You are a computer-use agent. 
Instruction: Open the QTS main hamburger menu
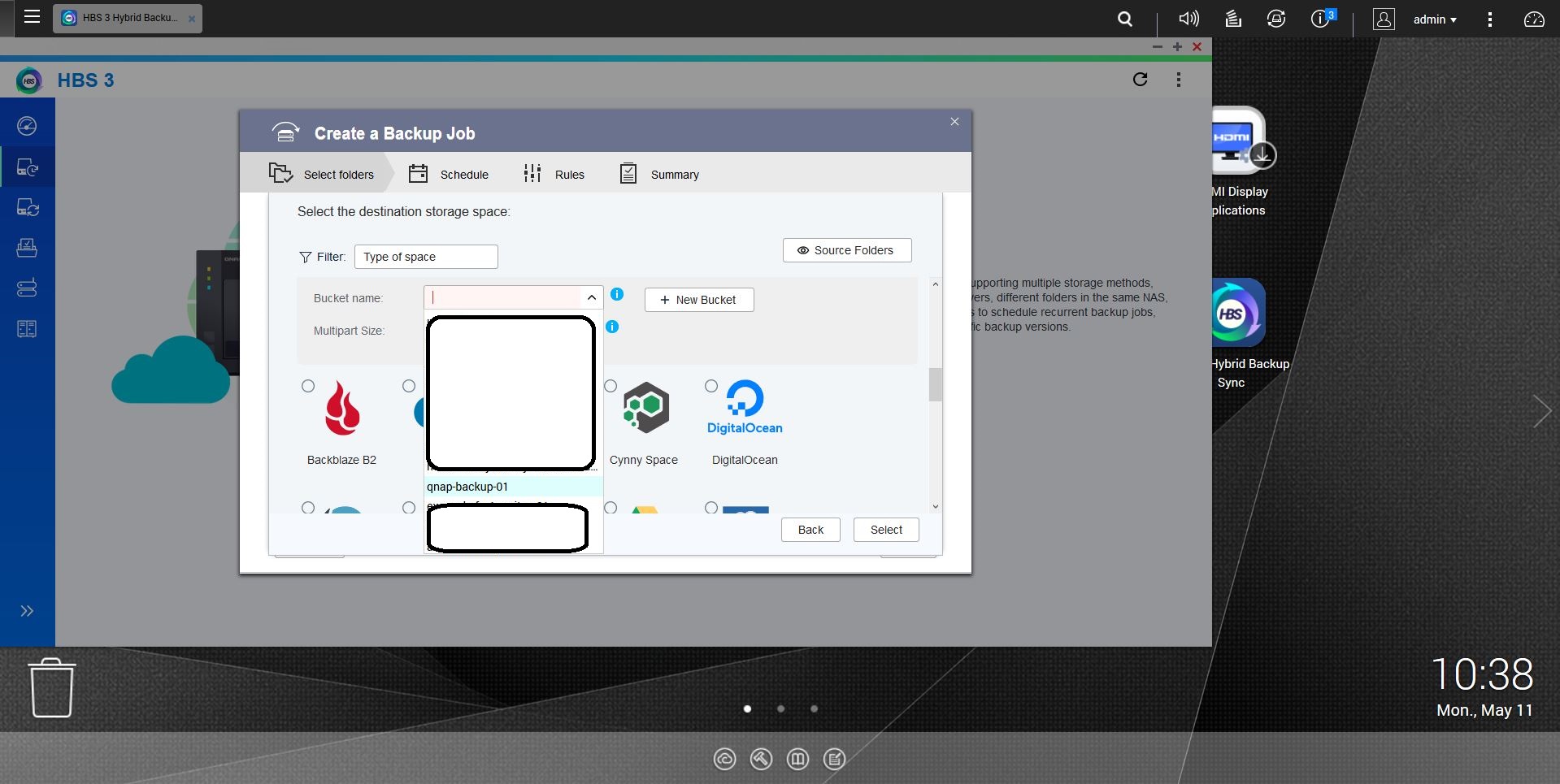click(32, 17)
